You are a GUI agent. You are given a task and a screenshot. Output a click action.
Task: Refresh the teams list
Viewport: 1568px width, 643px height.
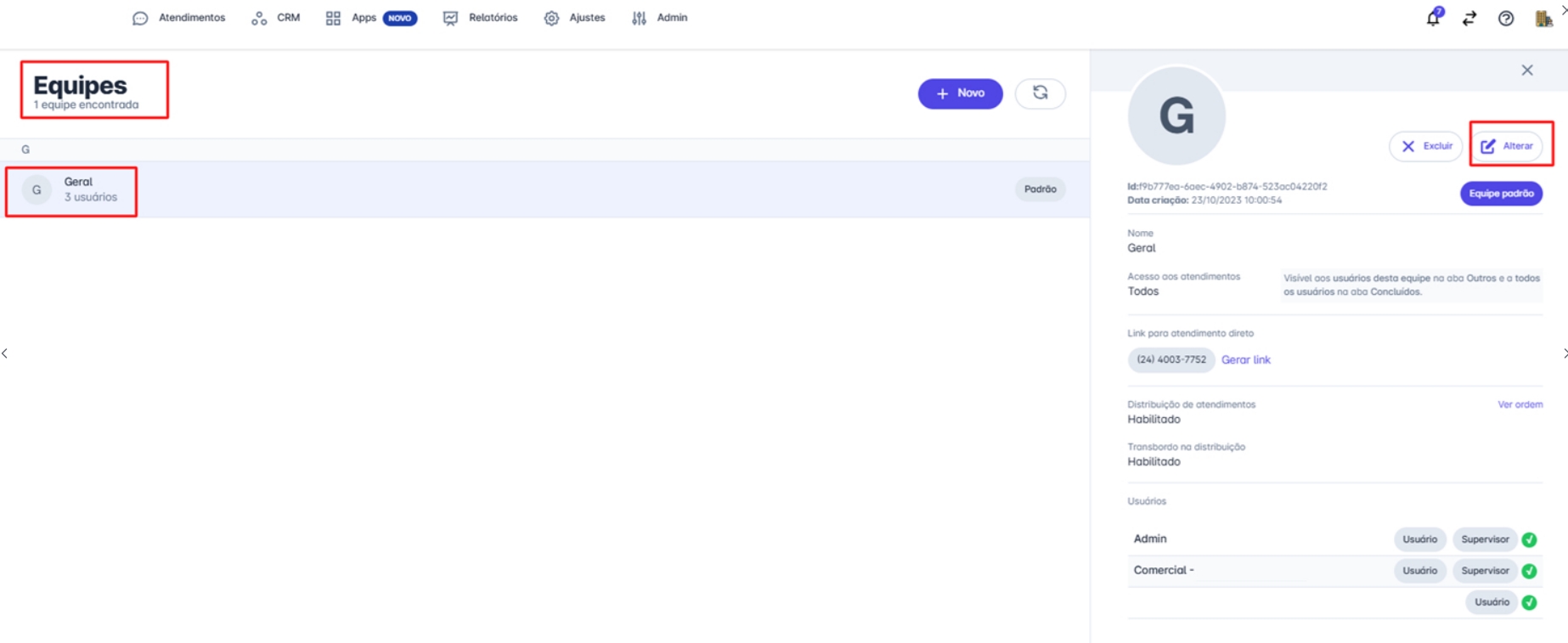(1041, 93)
